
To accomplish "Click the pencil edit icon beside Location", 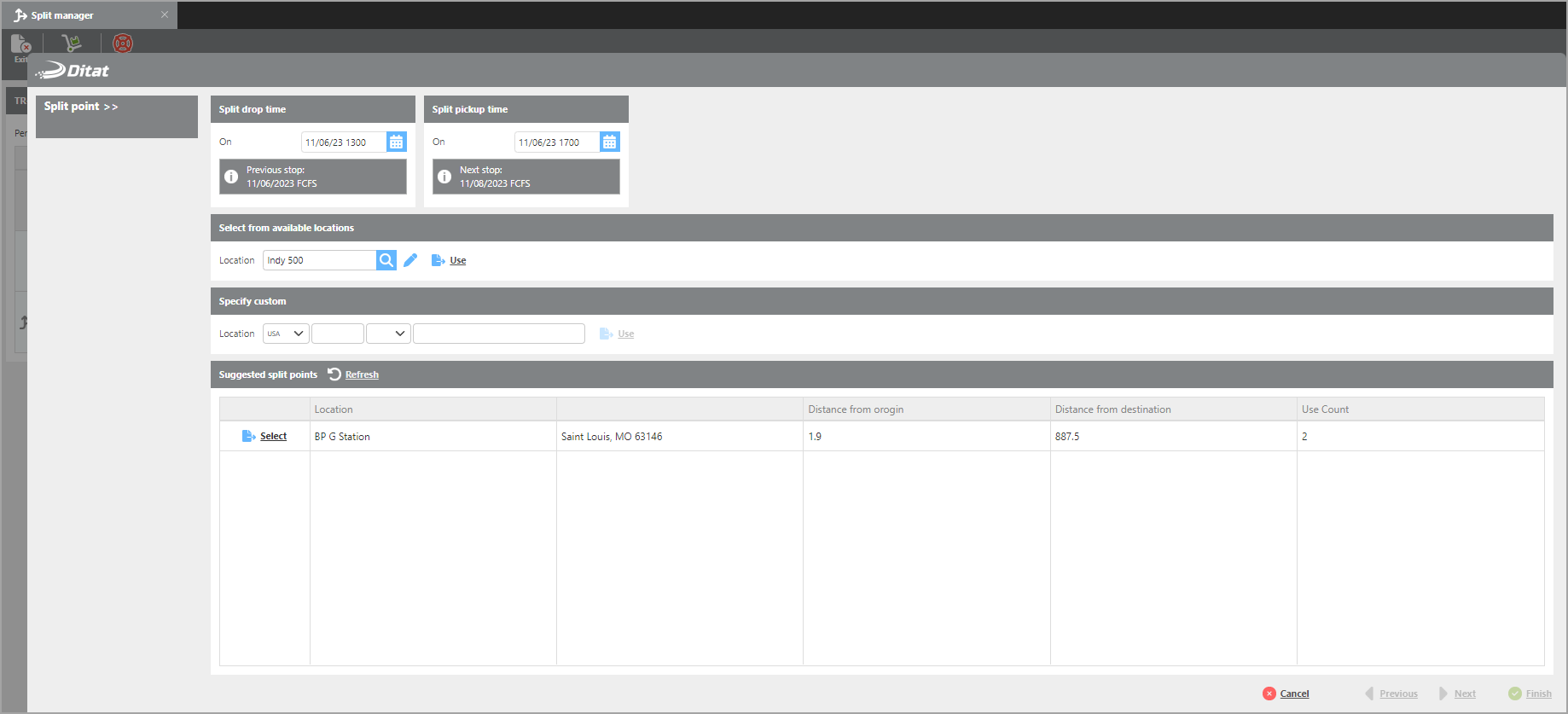I will [x=410, y=260].
